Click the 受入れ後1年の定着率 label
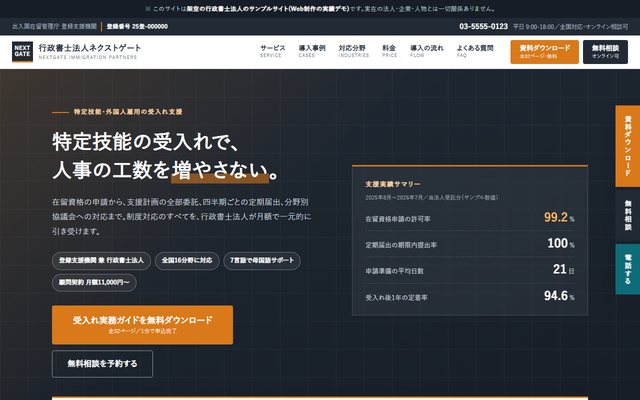The width and height of the screenshot is (640, 400). (x=396, y=298)
